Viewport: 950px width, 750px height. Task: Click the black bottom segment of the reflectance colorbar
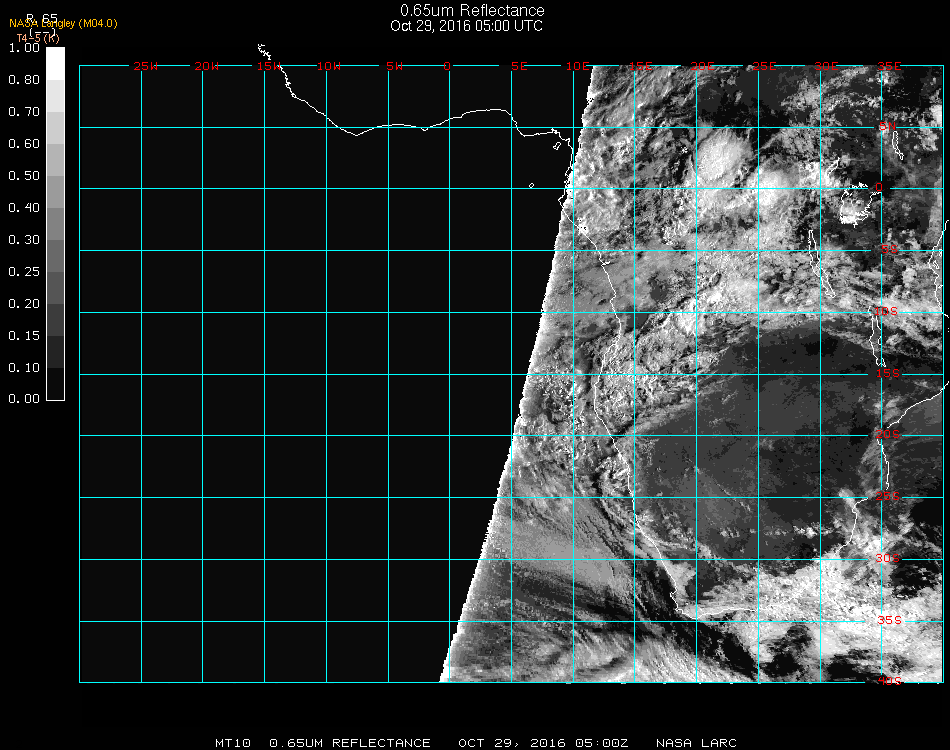pos(55,383)
